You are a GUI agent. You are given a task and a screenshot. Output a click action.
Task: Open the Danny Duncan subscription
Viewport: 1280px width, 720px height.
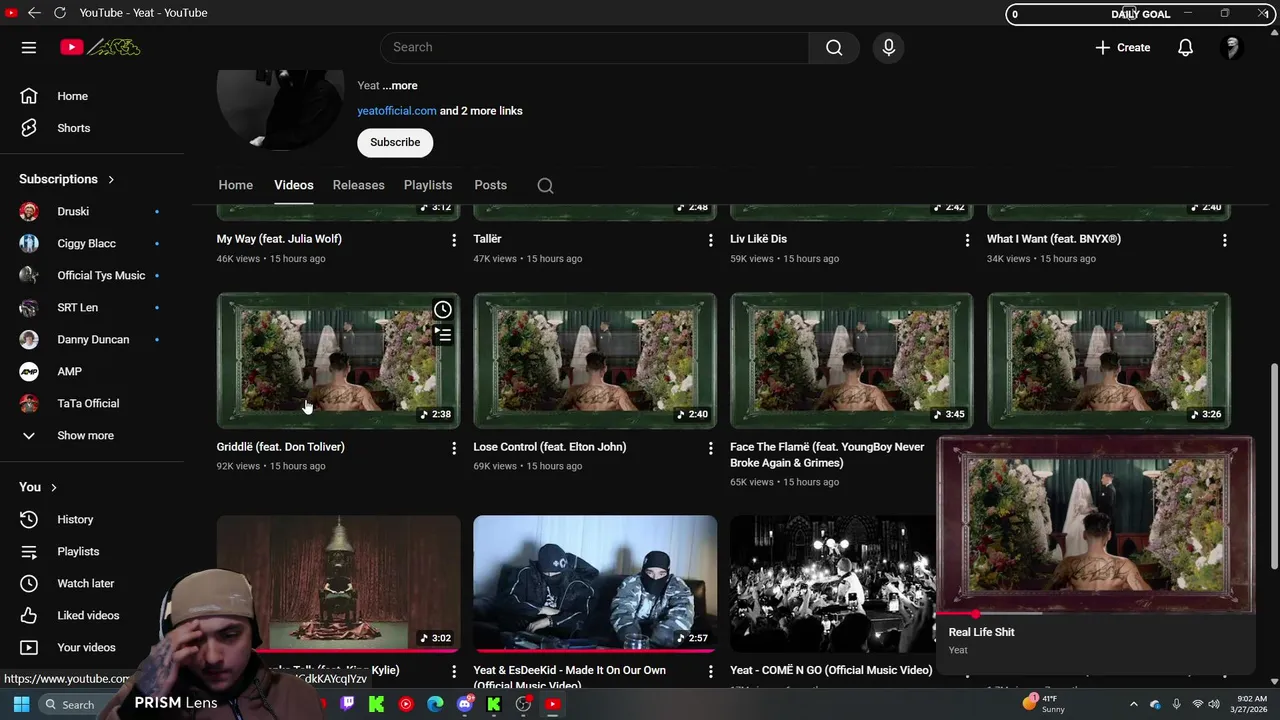[x=92, y=339]
